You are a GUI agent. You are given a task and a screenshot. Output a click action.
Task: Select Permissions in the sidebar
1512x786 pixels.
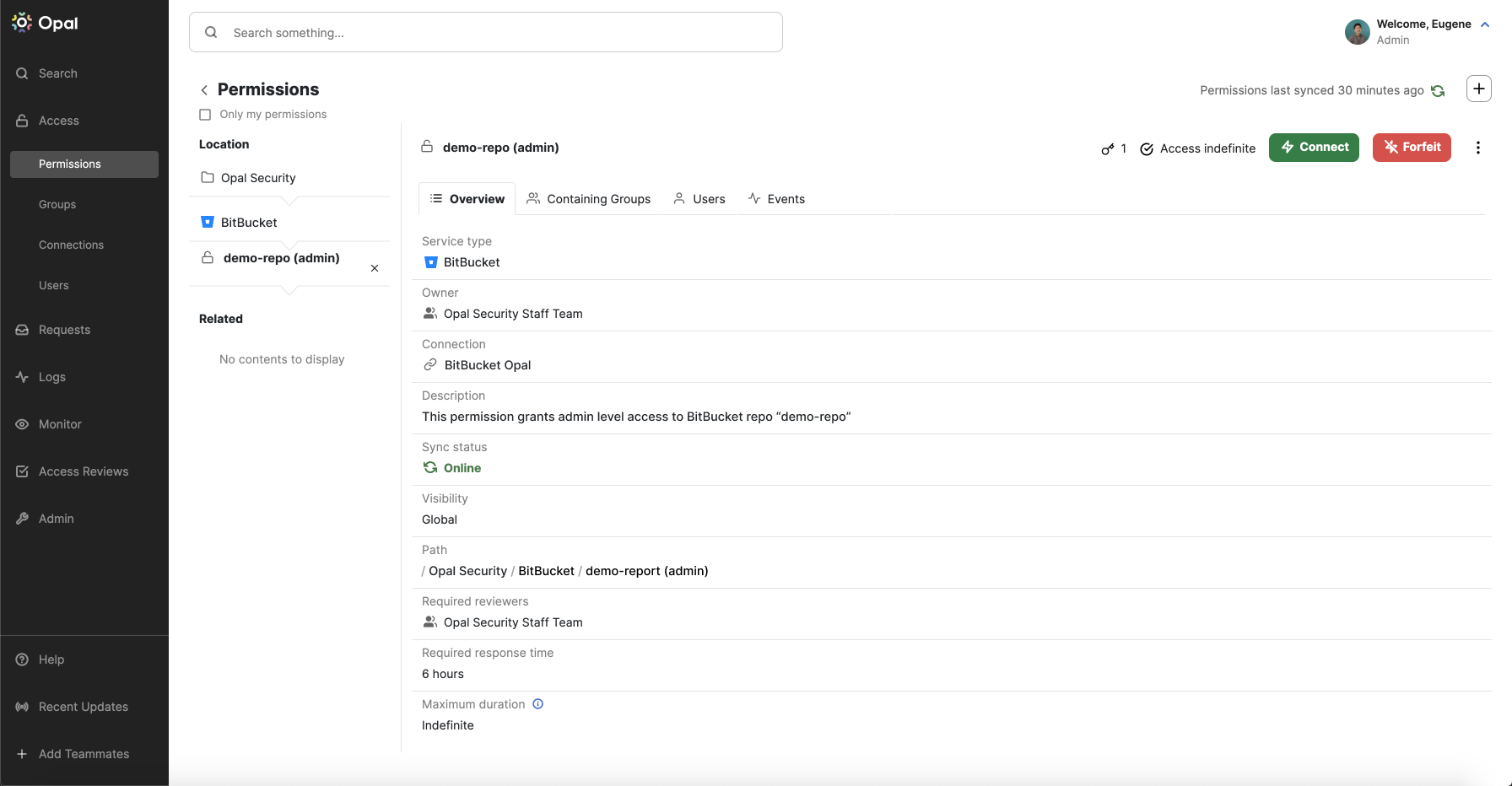point(84,164)
